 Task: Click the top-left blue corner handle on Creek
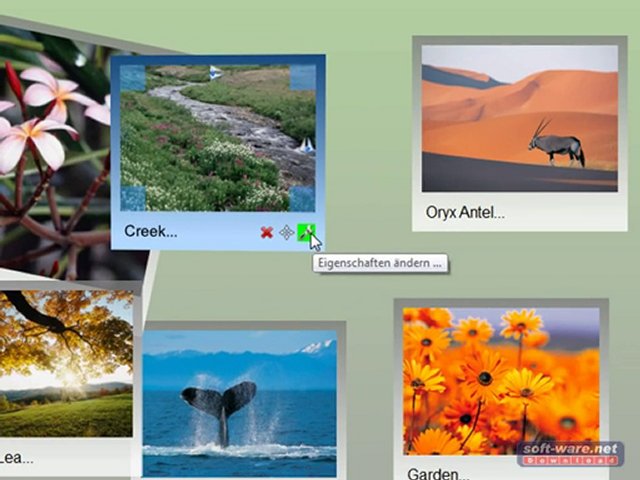click(x=133, y=78)
